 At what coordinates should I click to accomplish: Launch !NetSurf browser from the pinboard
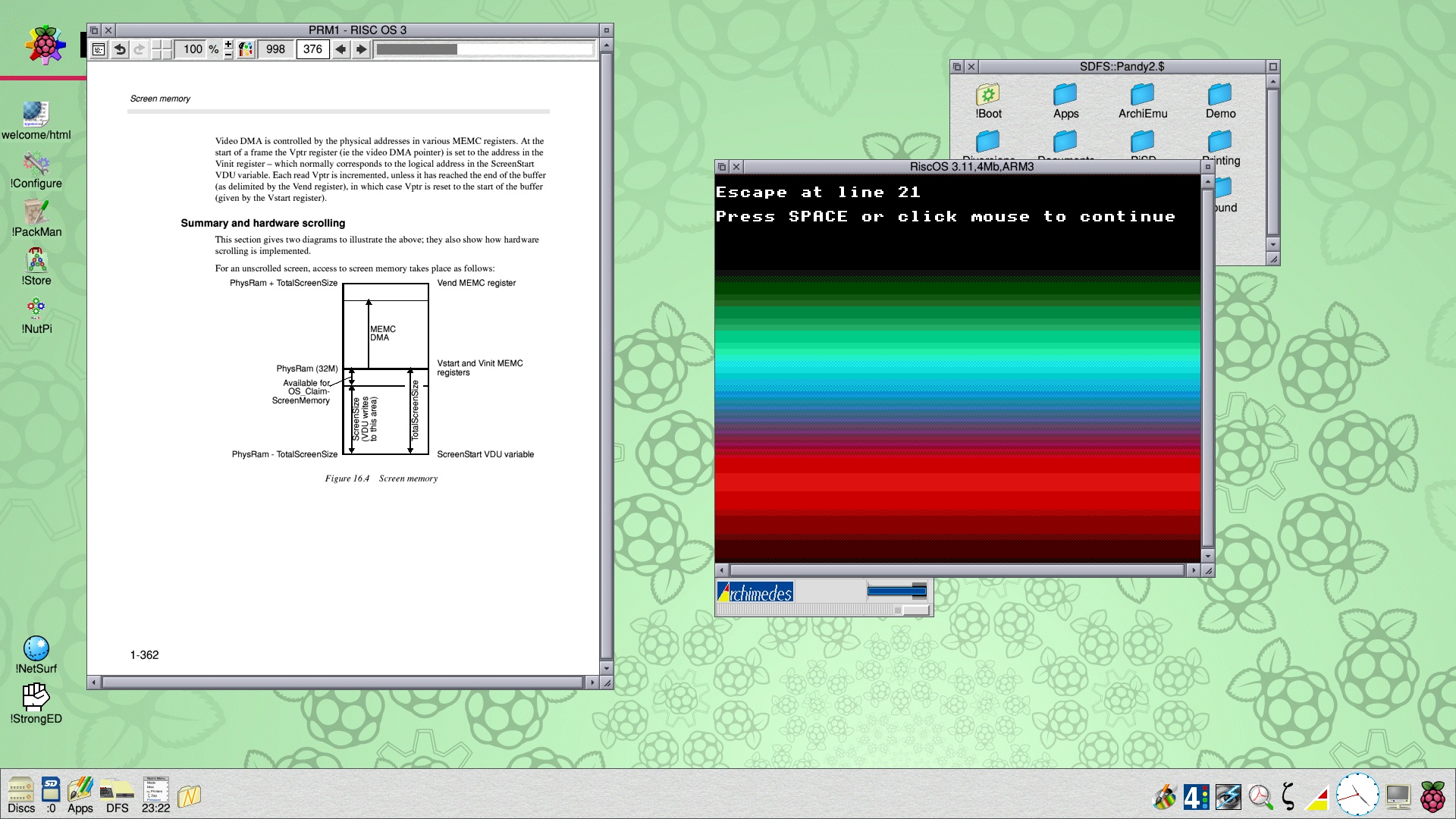point(36,656)
